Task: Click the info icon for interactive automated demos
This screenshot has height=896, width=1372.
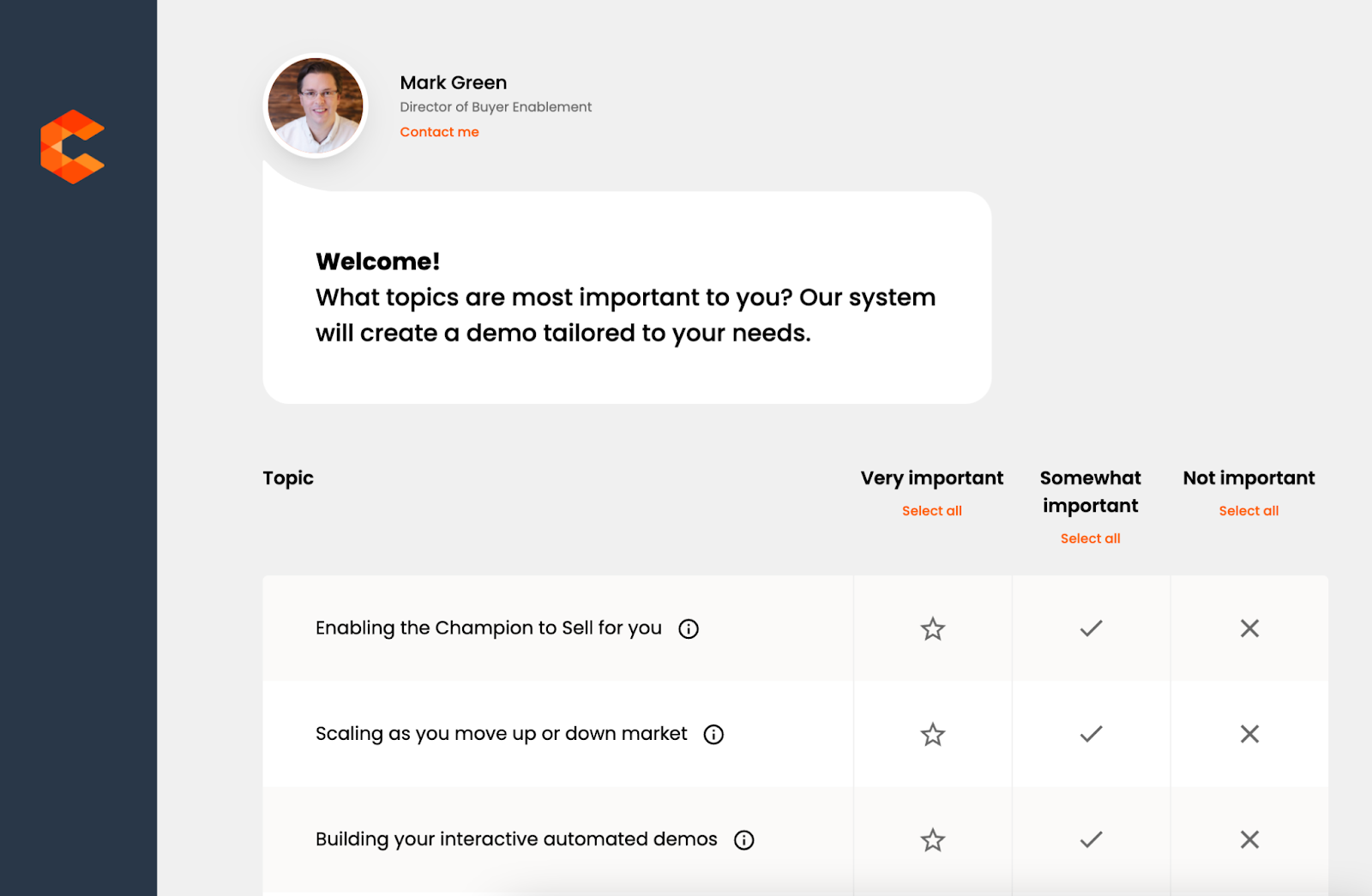Action: [x=744, y=839]
